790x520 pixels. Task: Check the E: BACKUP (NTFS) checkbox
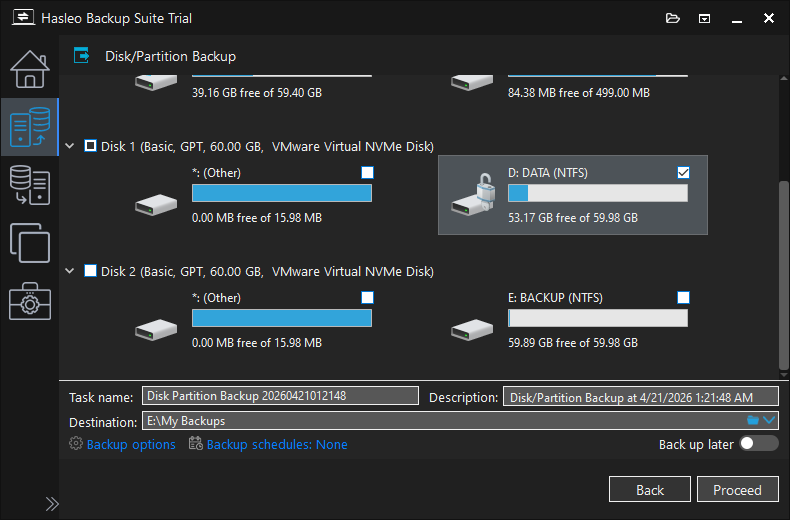click(683, 298)
